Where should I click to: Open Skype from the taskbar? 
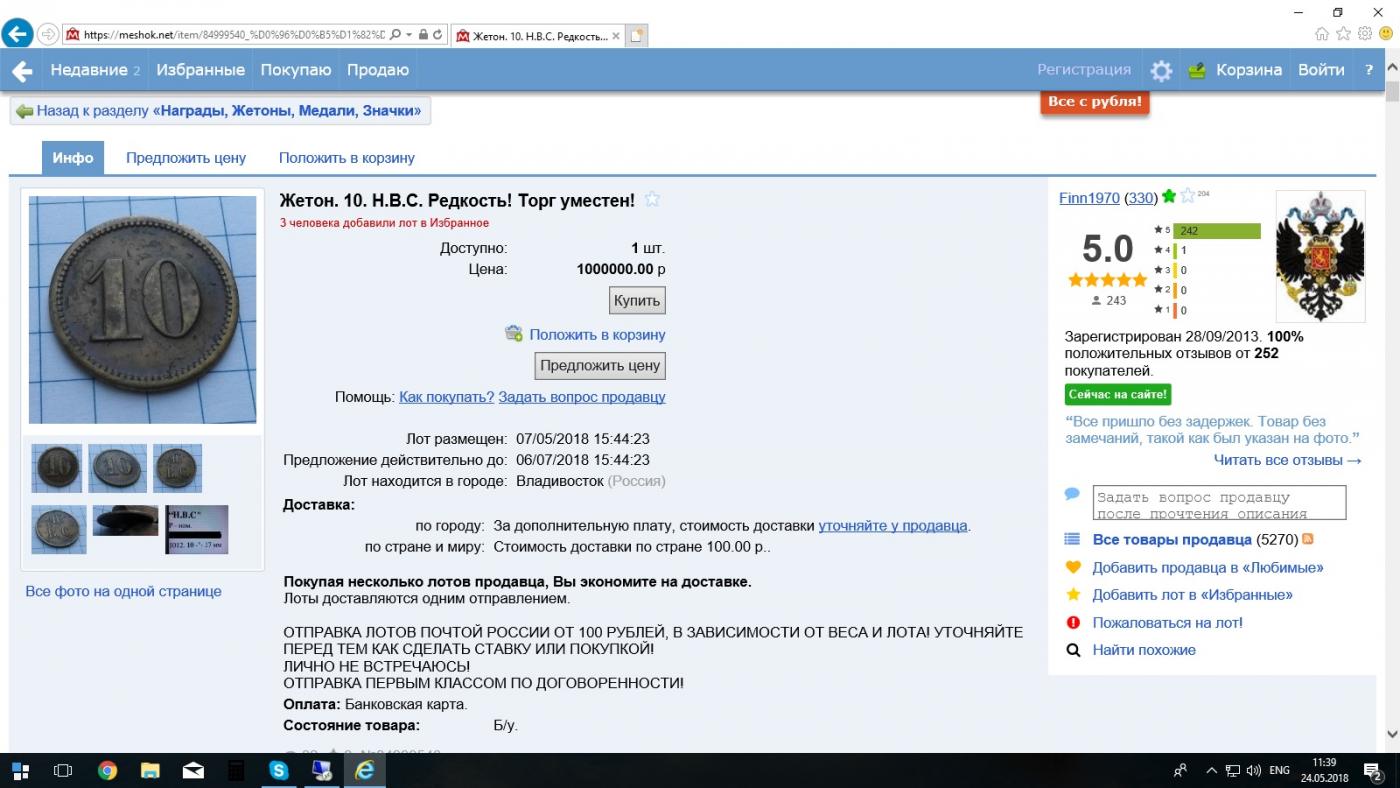tap(279, 770)
